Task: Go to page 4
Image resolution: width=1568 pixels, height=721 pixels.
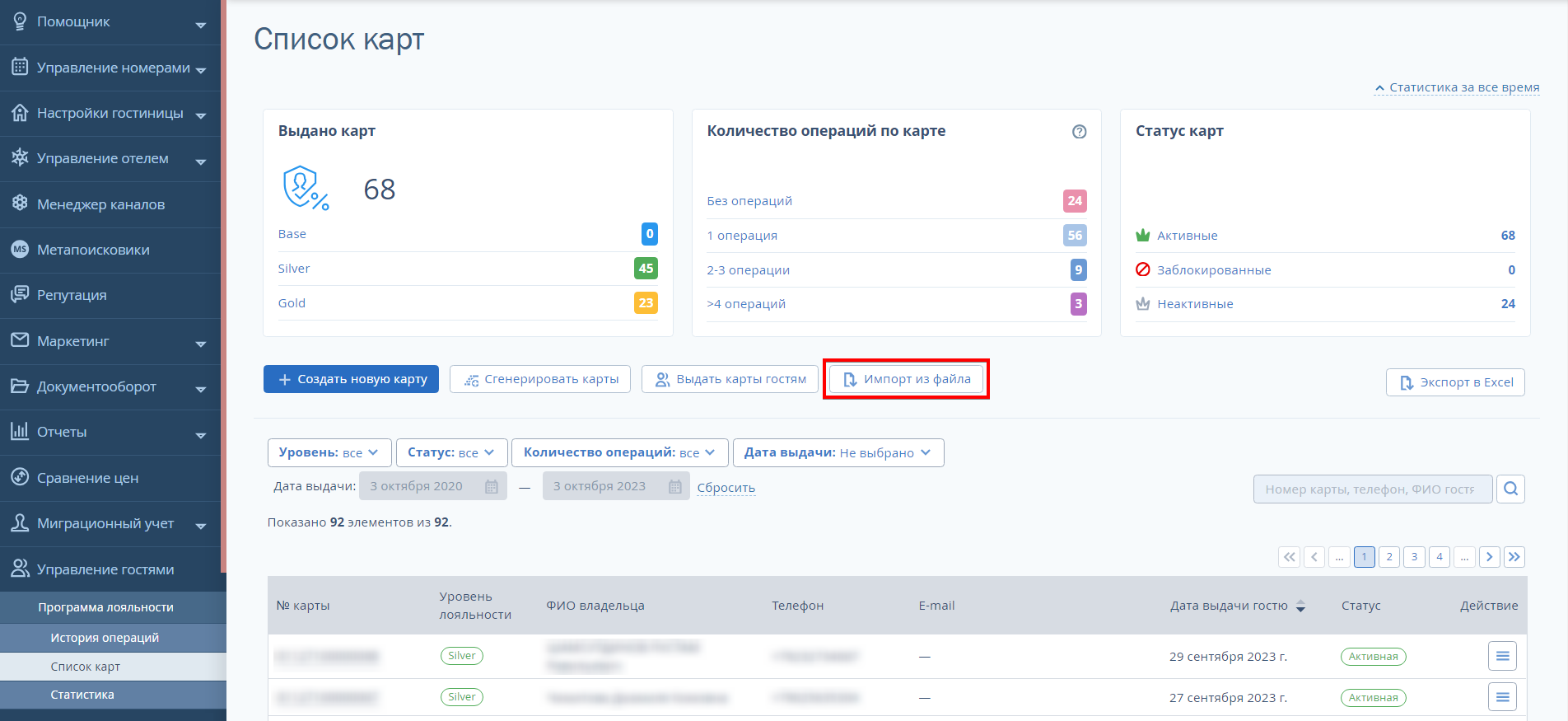Action: [x=1440, y=557]
